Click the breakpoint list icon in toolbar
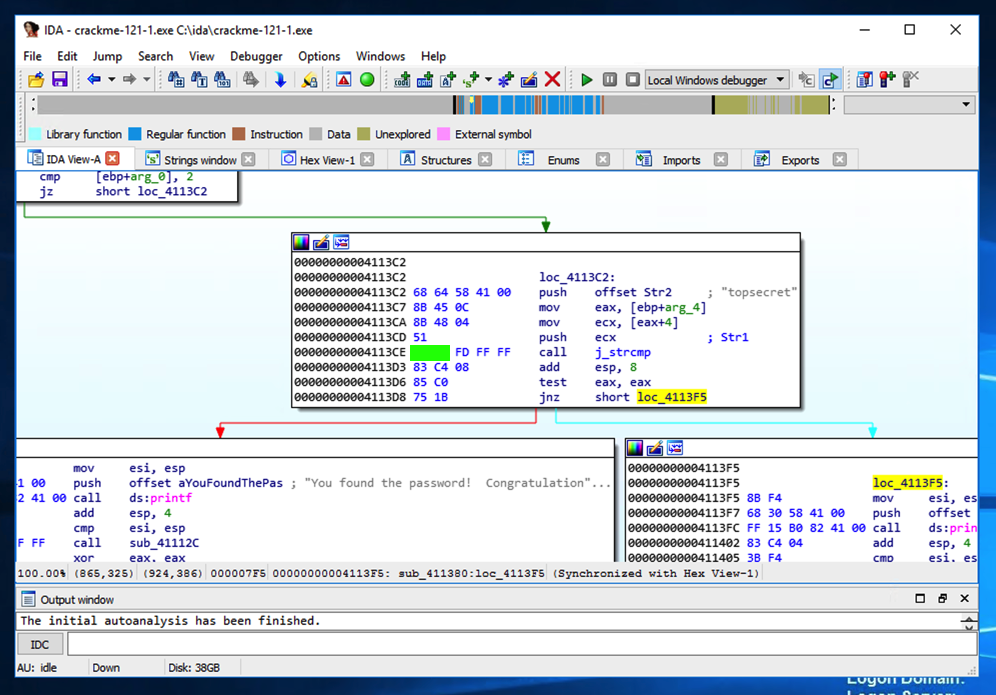The height and width of the screenshot is (695, 996). click(x=863, y=80)
